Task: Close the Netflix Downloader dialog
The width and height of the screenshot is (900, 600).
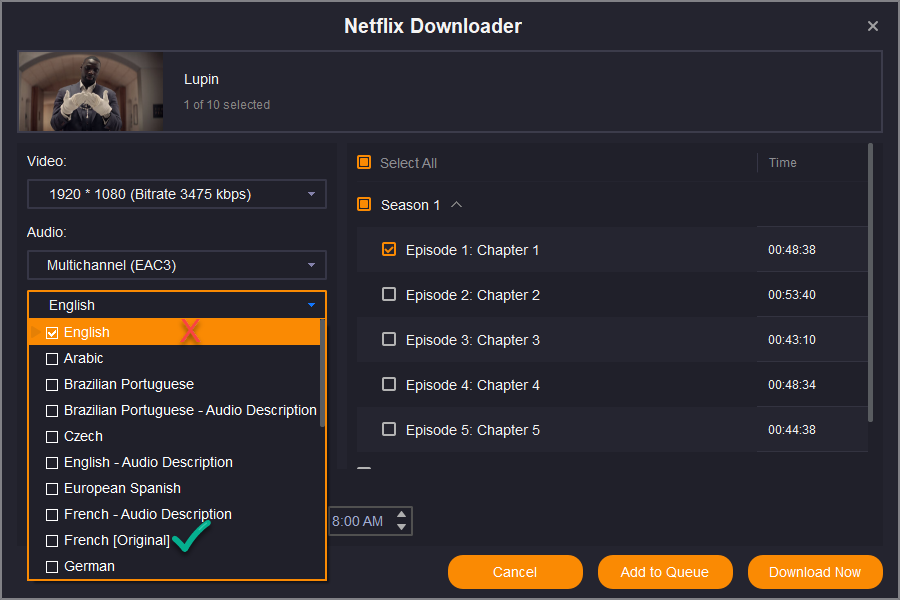Action: pos(872,26)
